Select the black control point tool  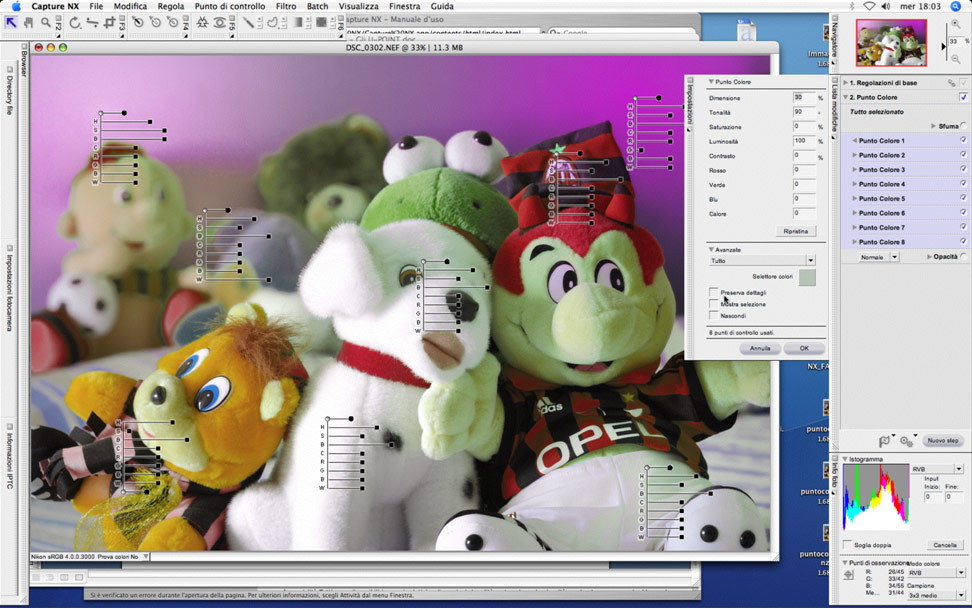click(x=138, y=23)
